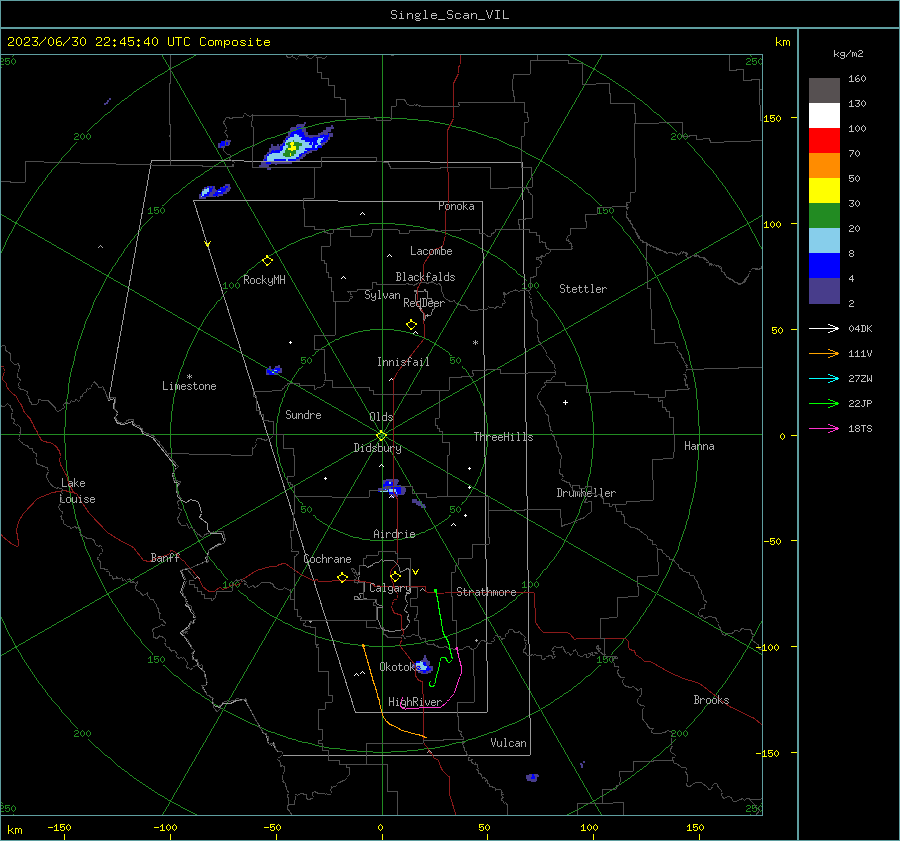The width and height of the screenshot is (900, 841).
Task: Select the white 100-130 color swatch
Action: click(x=824, y=116)
